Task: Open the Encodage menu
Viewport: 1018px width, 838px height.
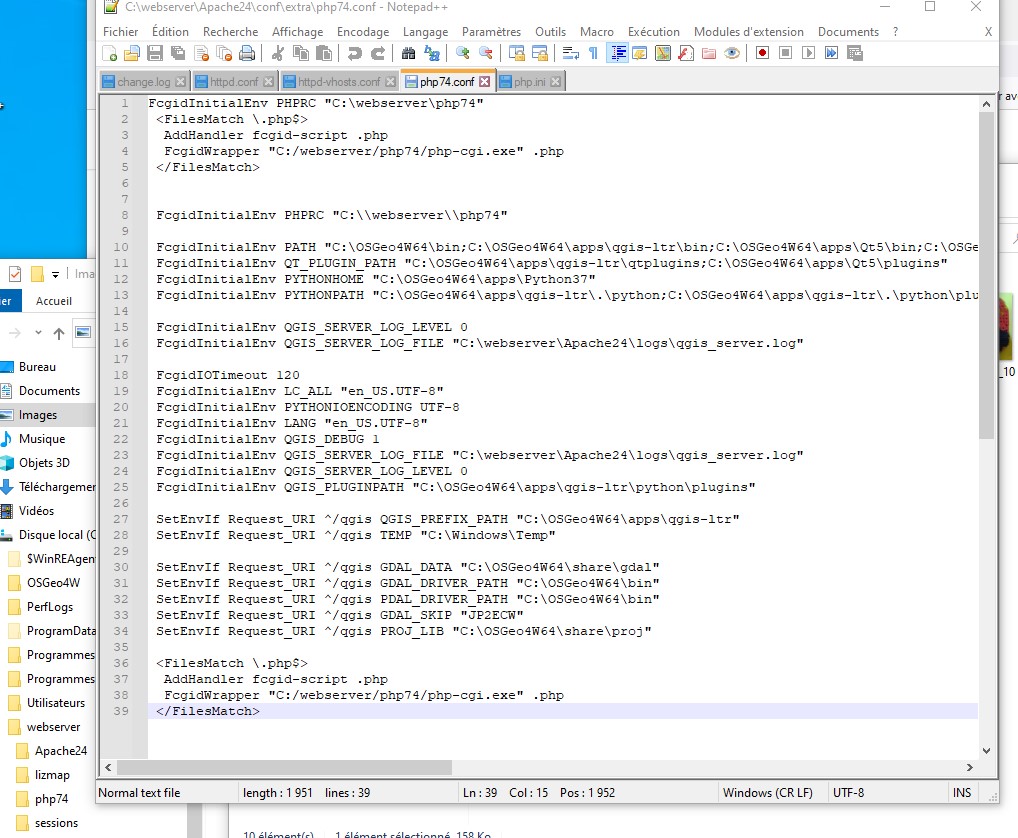Action: pos(362,31)
